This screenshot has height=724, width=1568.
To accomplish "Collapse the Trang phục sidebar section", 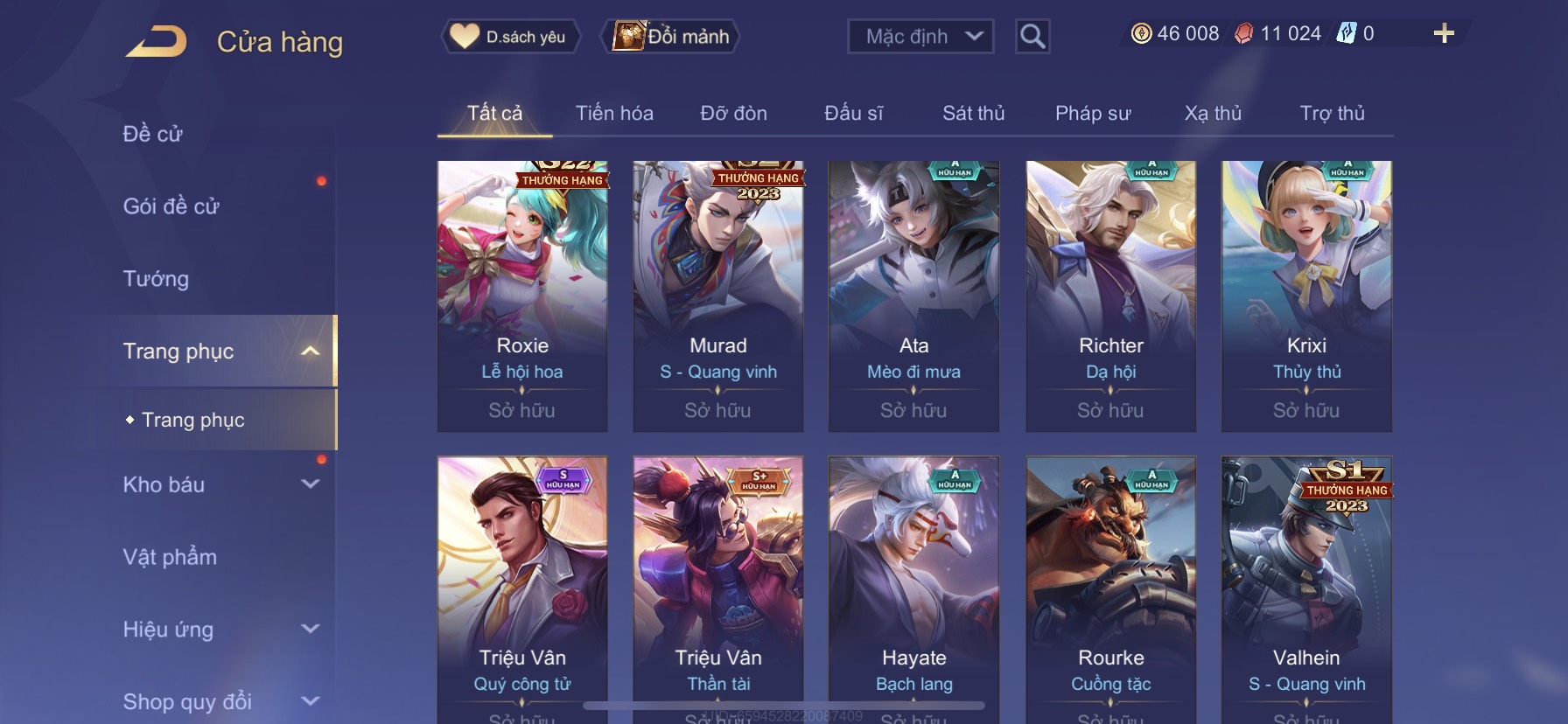I will 310,352.
